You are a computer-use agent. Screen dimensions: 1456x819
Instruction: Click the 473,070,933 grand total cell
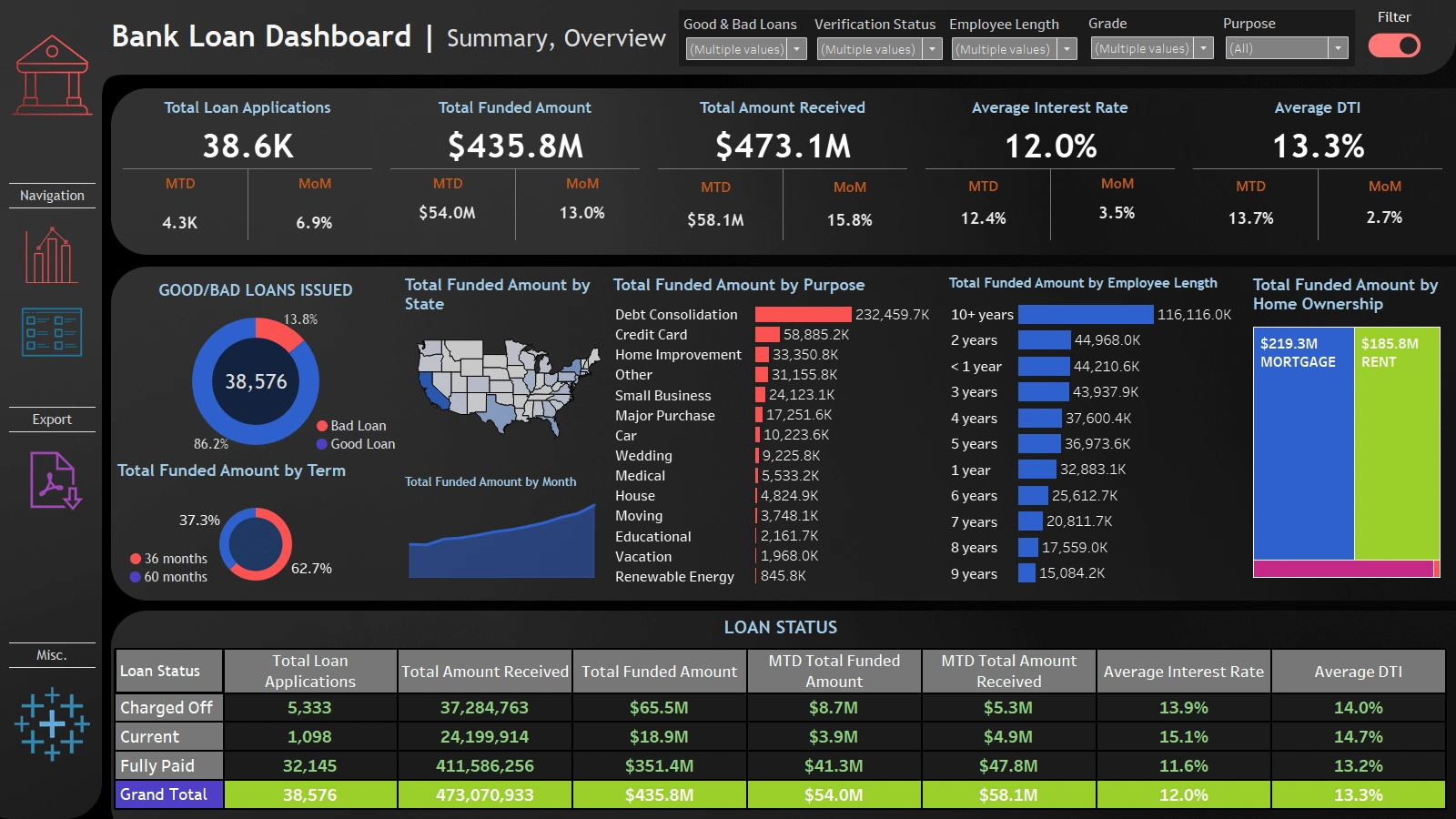click(x=485, y=794)
